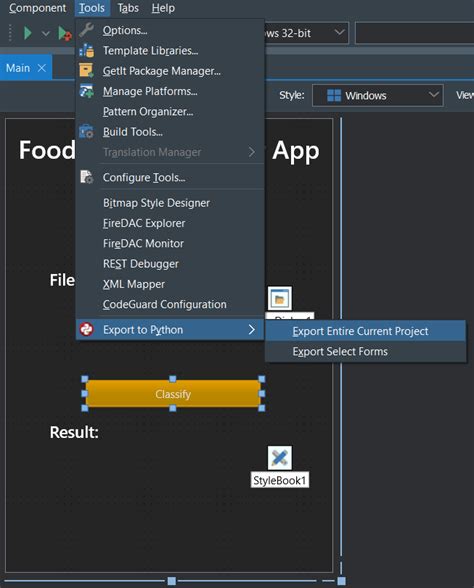Expand the Export to Python submenu arrow

pos(252,329)
